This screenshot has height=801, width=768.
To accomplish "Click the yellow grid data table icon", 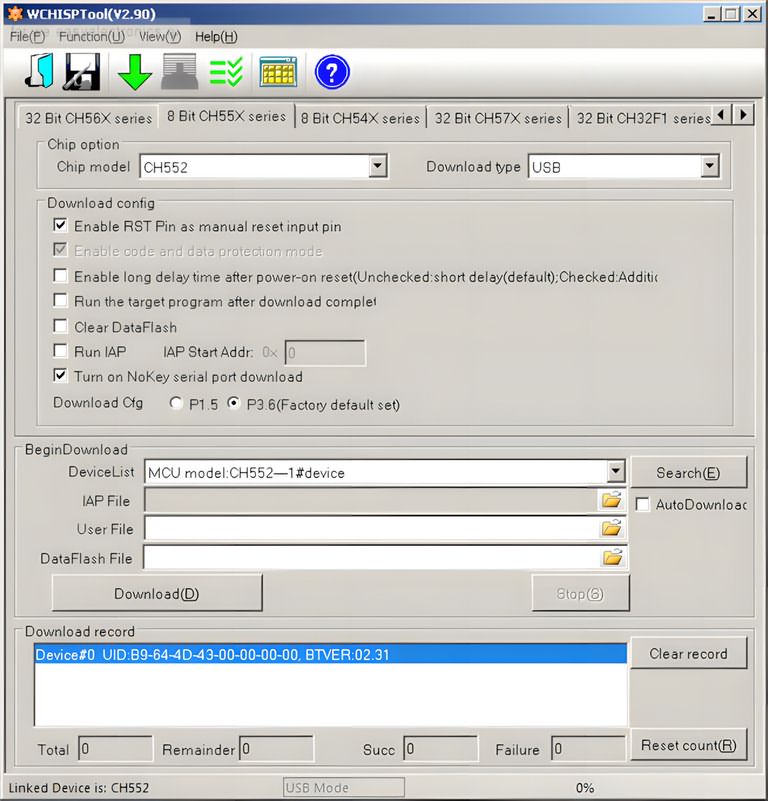I will (x=278, y=72).
